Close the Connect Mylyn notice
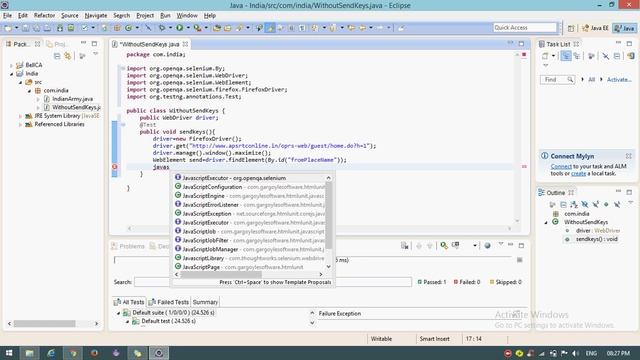 coord(628,156)
